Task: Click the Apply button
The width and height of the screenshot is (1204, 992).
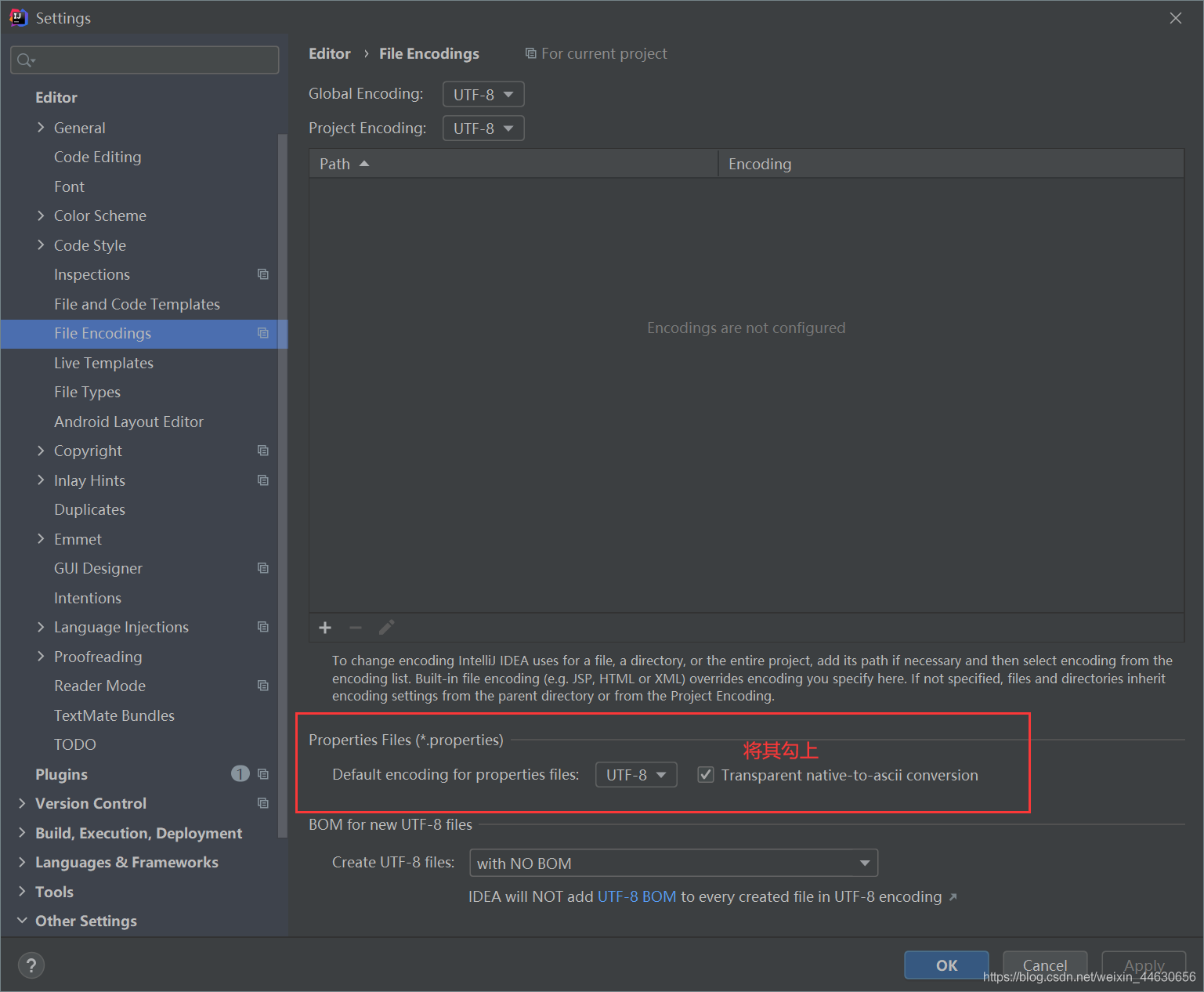Action: pyautogui.click(x=1144, y=965)
